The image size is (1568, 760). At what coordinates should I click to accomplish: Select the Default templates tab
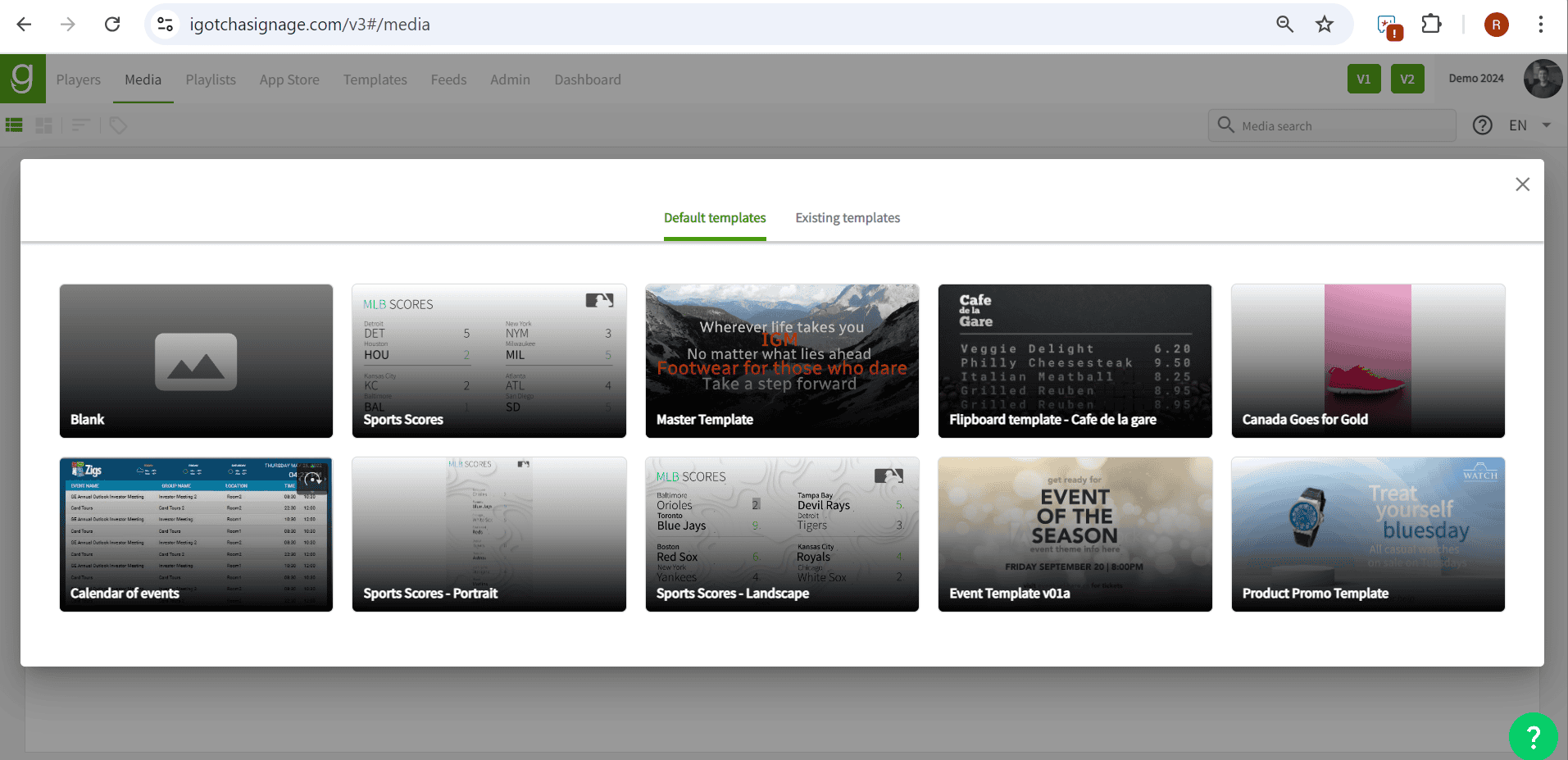coord(715,218)
